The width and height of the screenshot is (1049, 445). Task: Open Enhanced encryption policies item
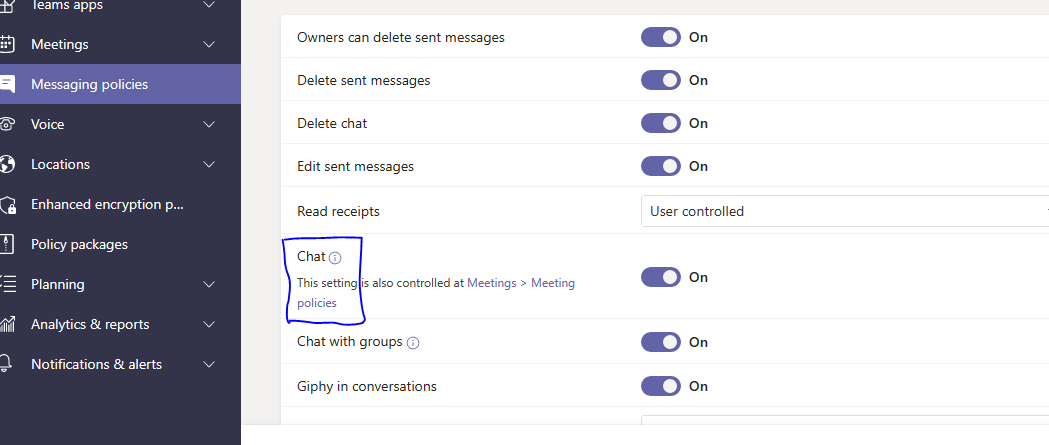(x=120, y=205)
